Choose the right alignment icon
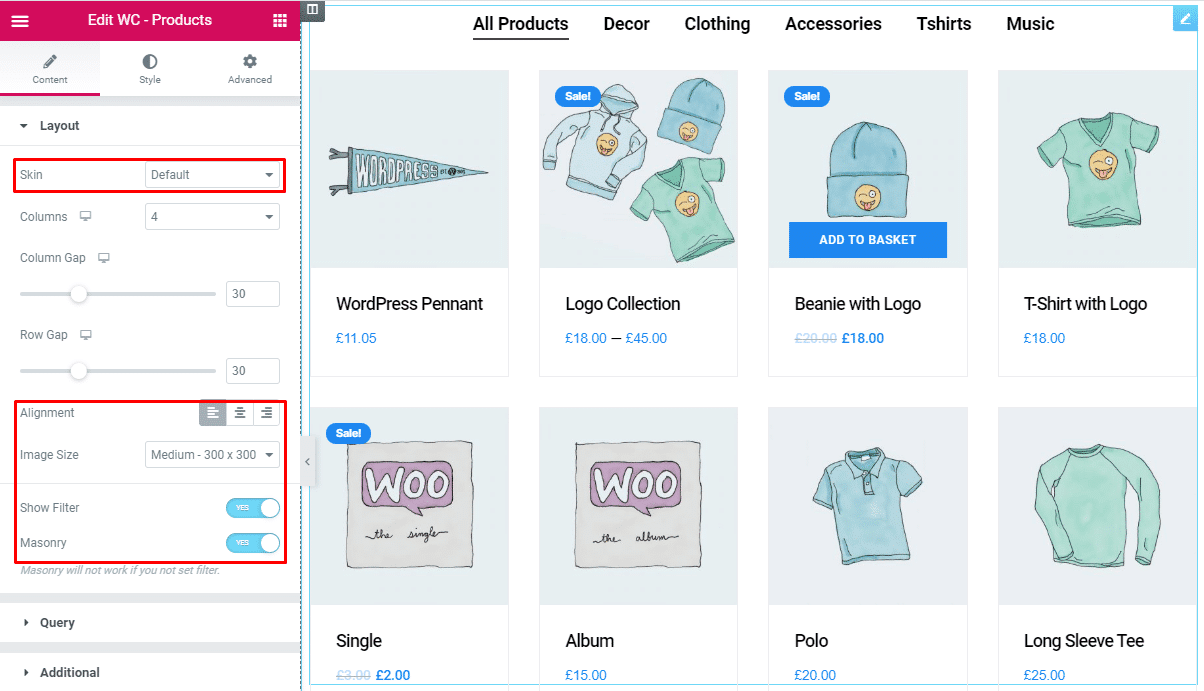Viewport: 1204px width, 691px height. coord(266,413)
